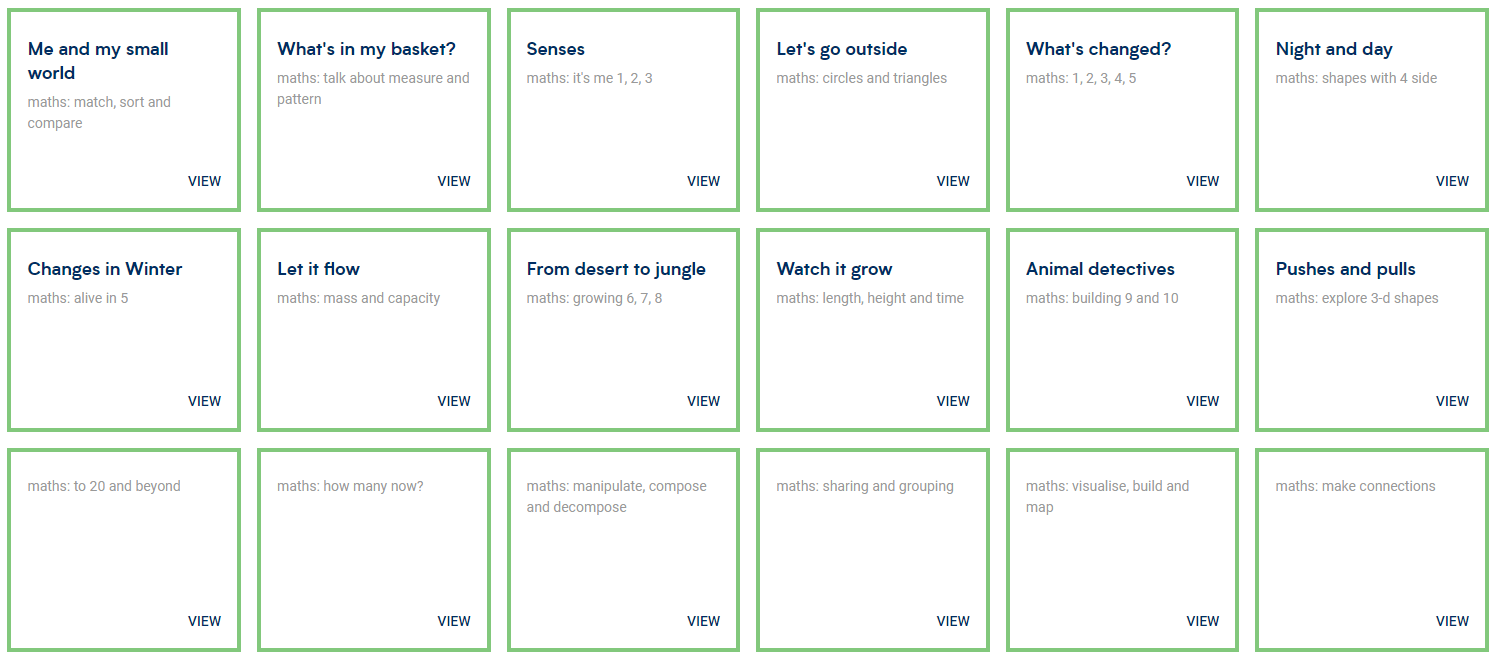This screenshot has width=1496, height=663.
Task: Click VIEW on 'to 20 and beyond' card
Action: point(204,621)
